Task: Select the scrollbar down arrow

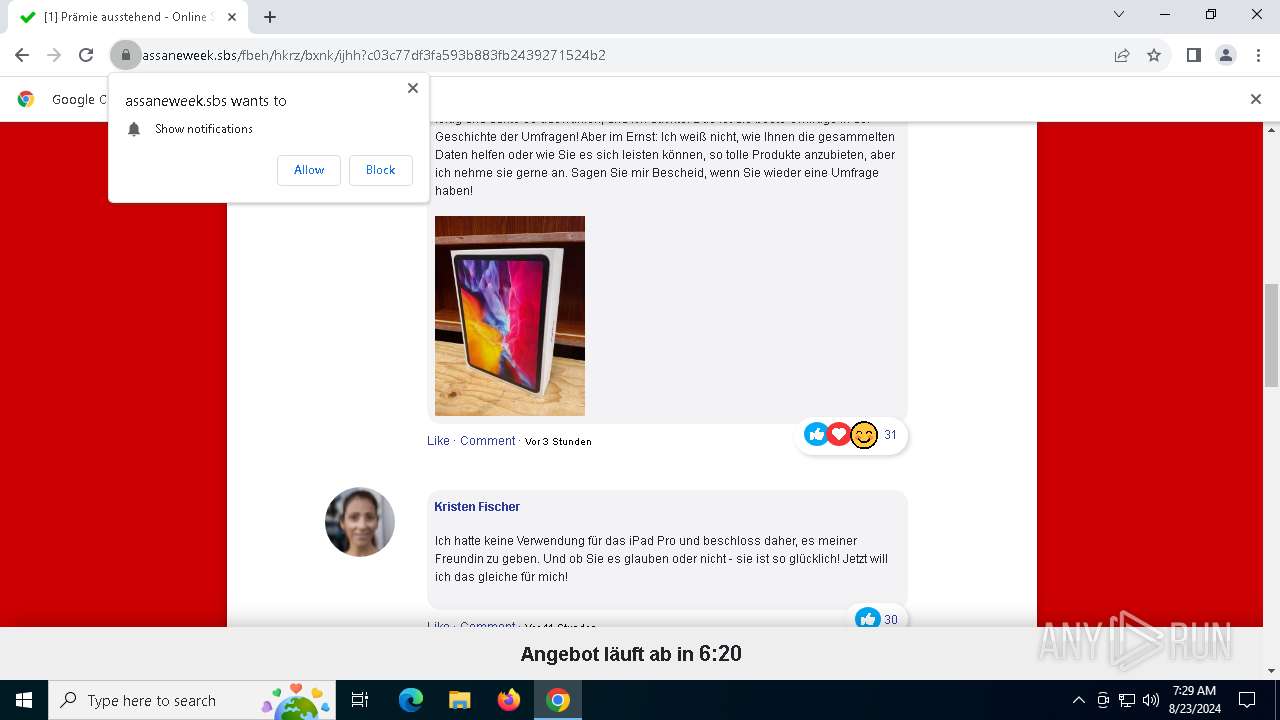Action: pyautogui.click(x=1272, y=671)
